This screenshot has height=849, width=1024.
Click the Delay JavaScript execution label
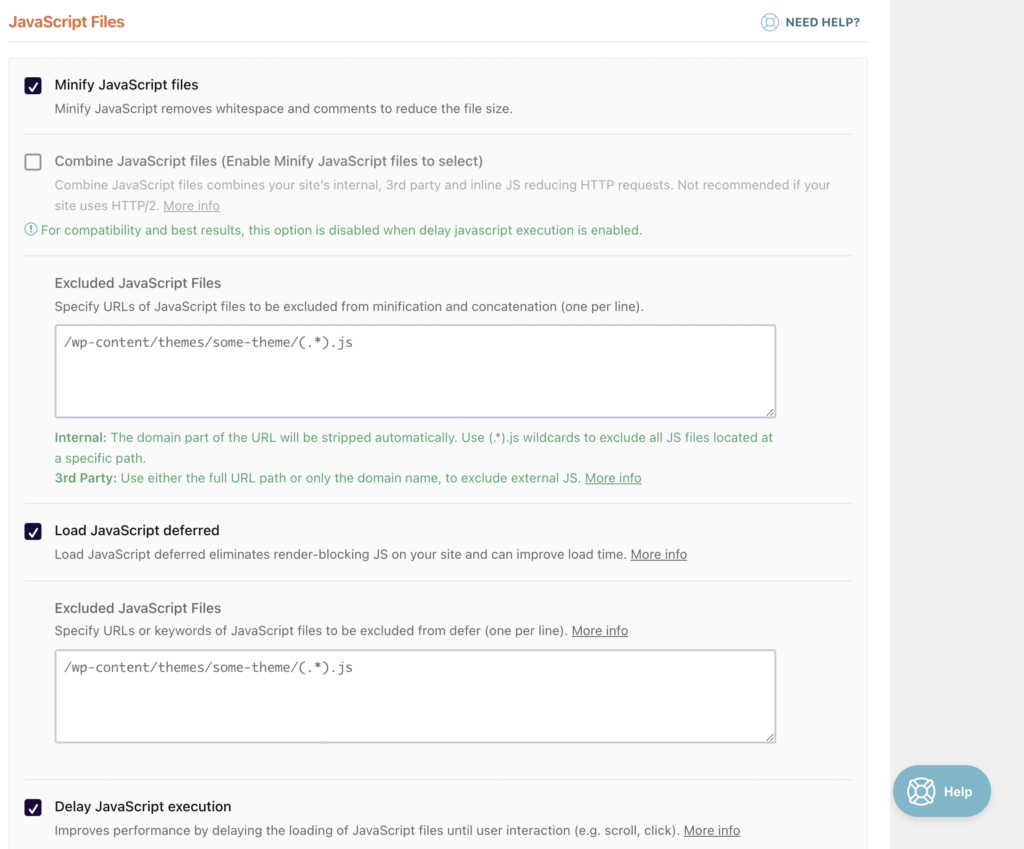tap(143, 807)
